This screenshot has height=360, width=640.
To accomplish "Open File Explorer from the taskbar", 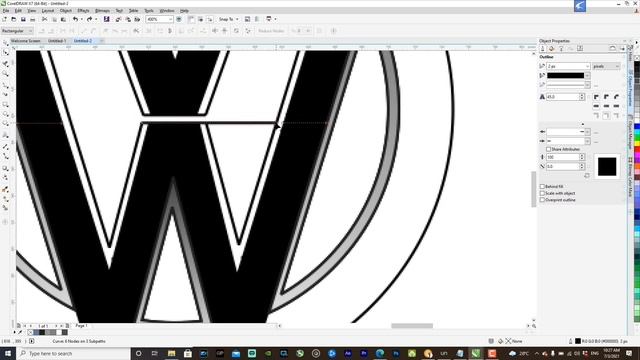I will [x=171, y=353].
